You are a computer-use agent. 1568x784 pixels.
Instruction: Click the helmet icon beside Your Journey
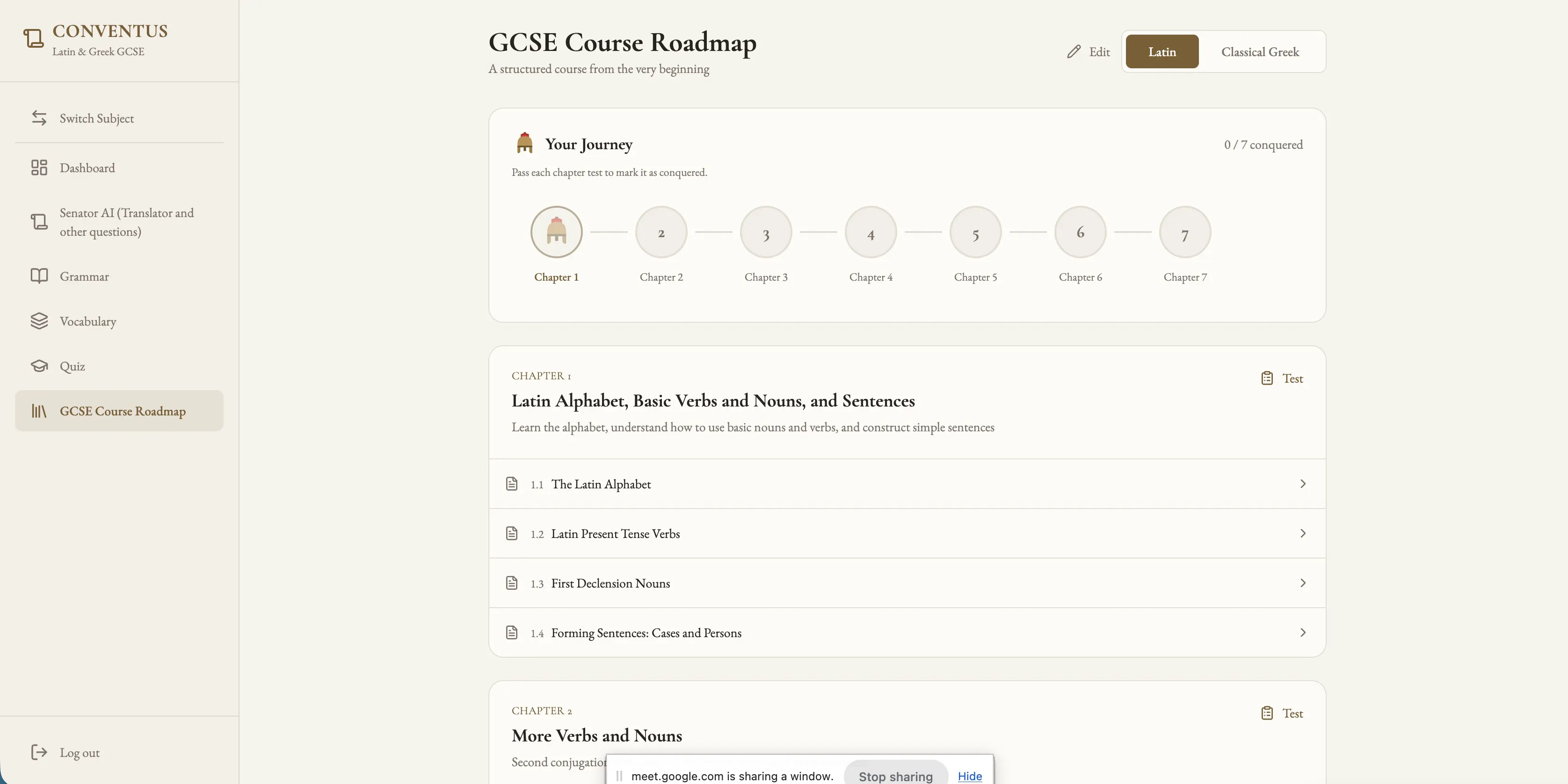pyautogui.click(x=525, y=143)
